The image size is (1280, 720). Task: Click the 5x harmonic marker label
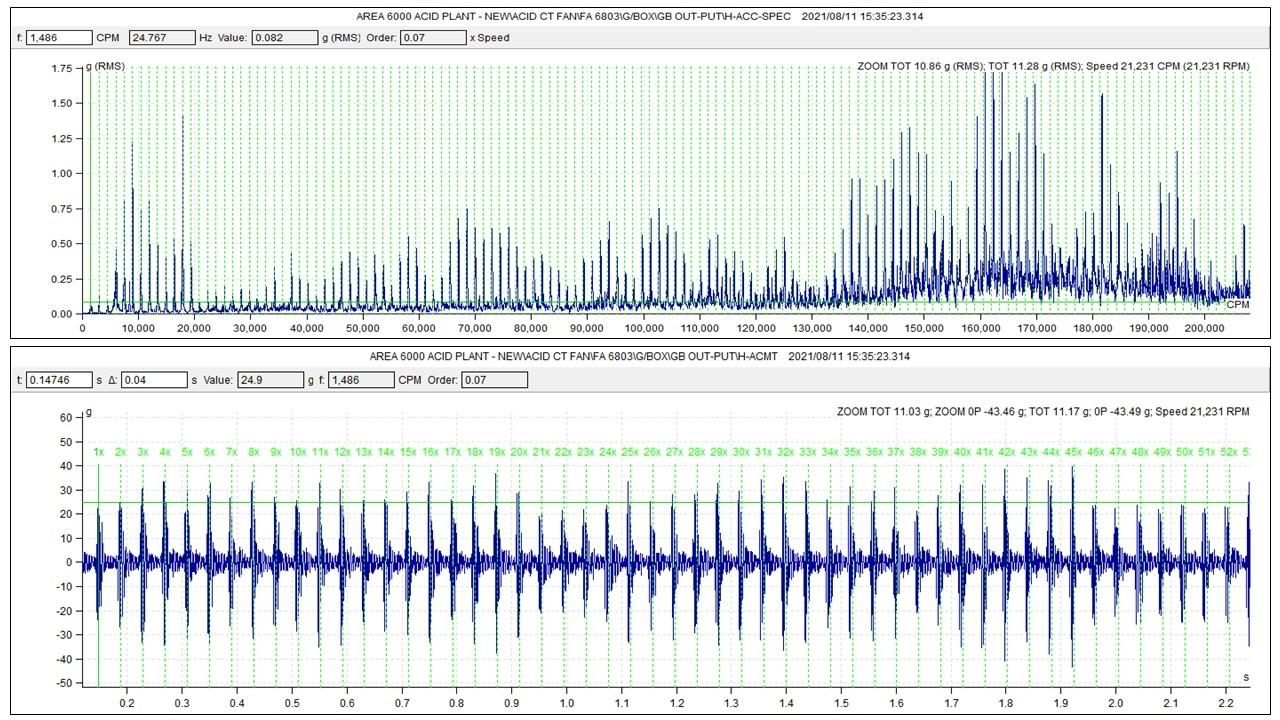(187, 452)
